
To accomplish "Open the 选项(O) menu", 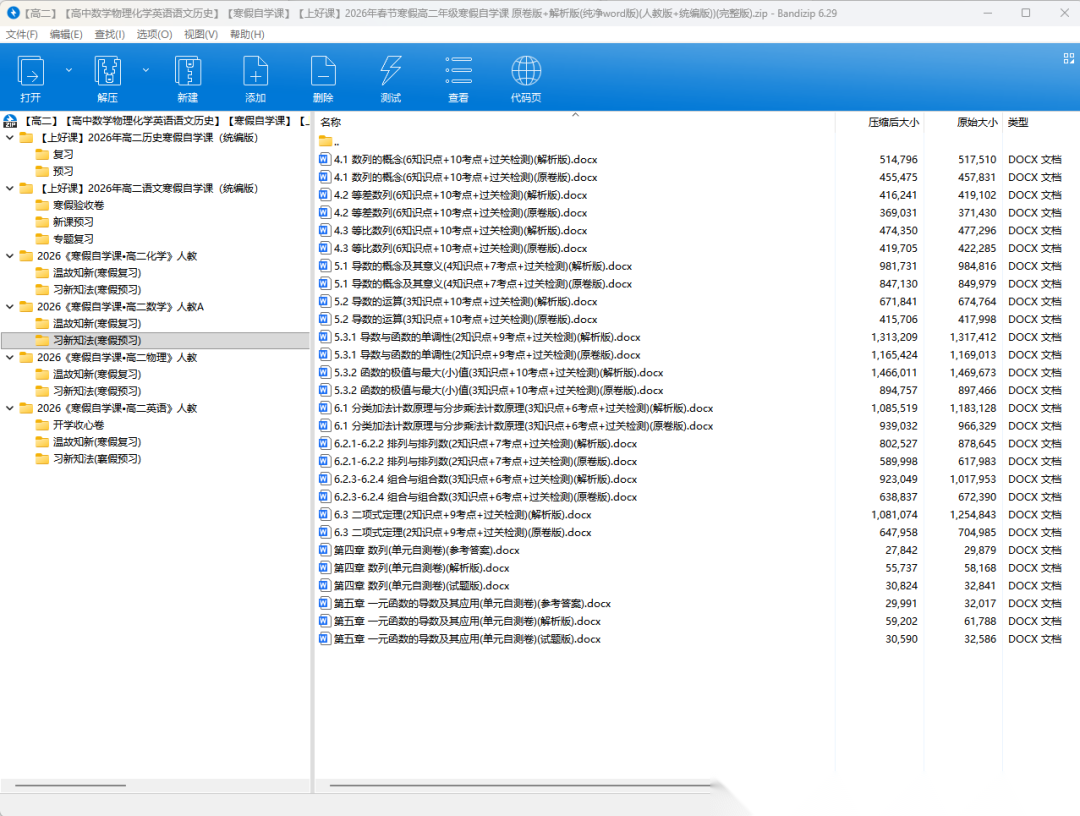I will pyautogui.click(x=154, y=34).
